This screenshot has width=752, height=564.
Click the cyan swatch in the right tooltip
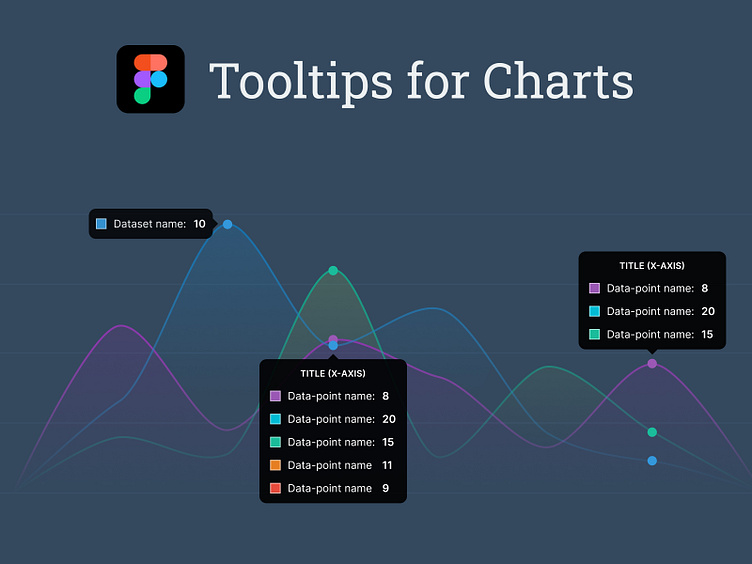tap(594, 311)
